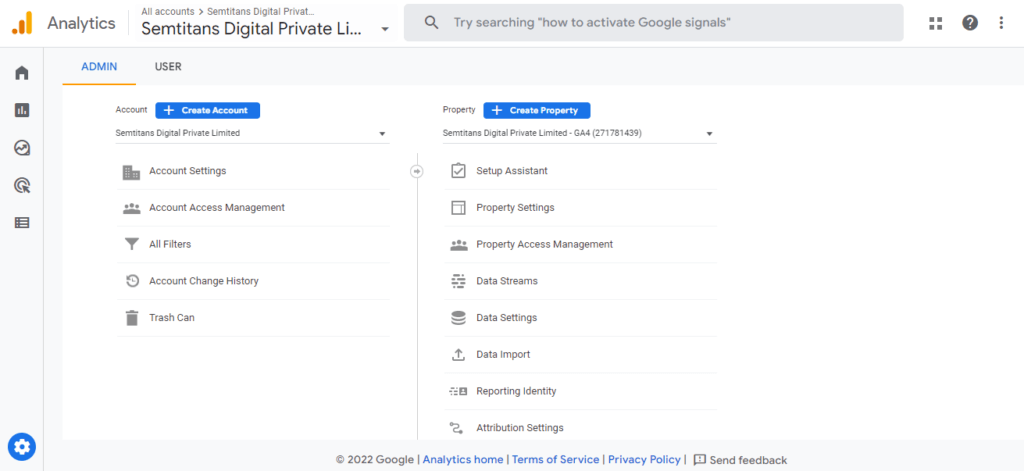Click the Create Account button
The height and width of the screenshot is (471, 1024).
(208, 110)
